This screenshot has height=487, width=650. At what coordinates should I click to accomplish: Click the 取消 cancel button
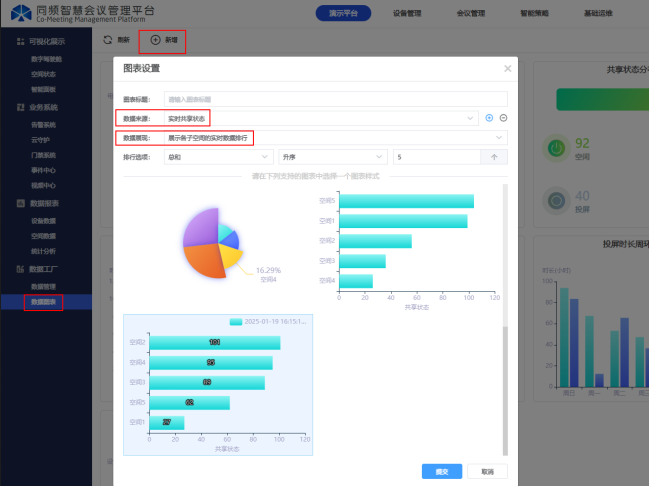pyautogui.click(x=487, y=471)
